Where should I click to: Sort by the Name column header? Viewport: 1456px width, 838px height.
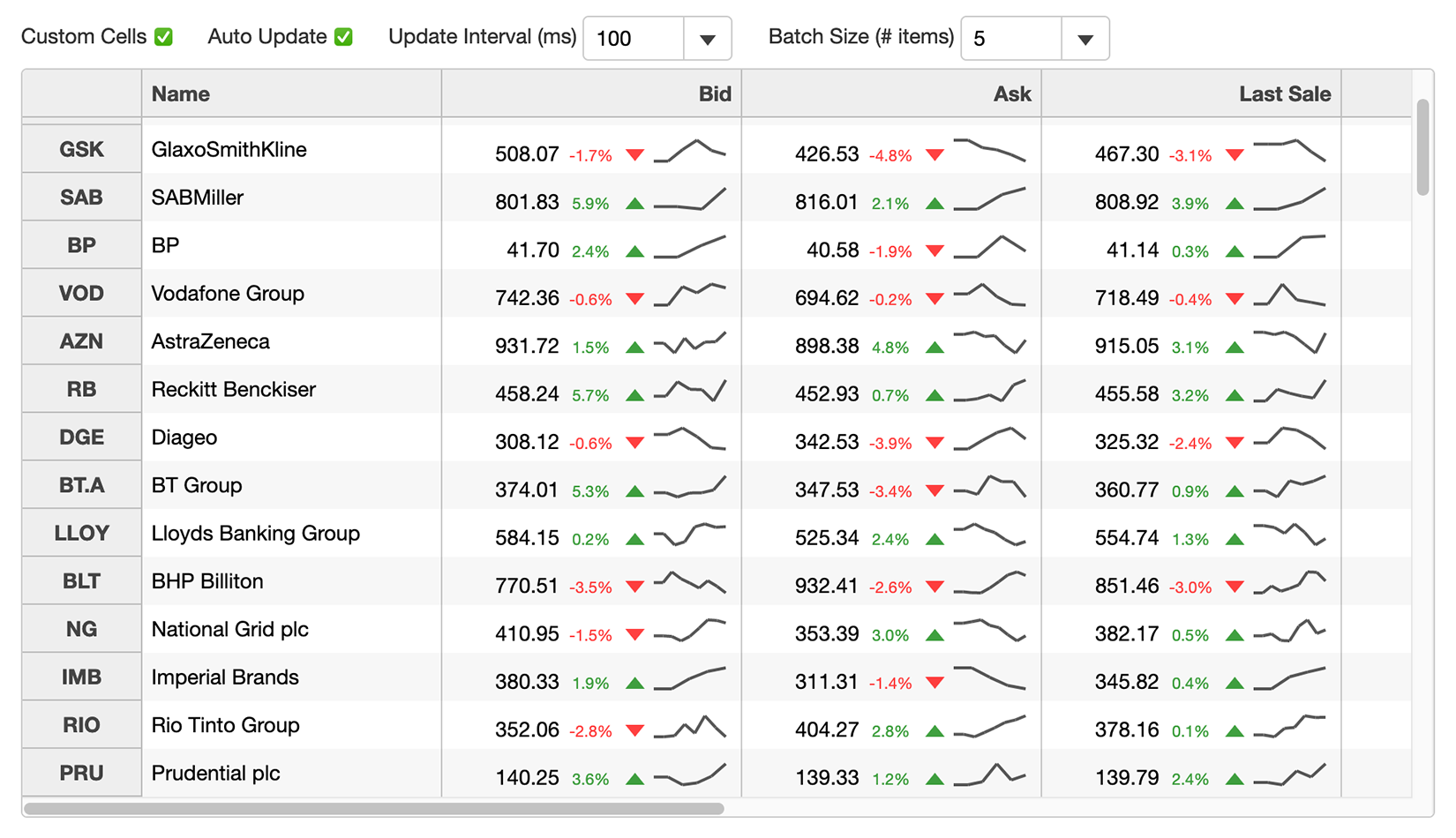(291, 94)
